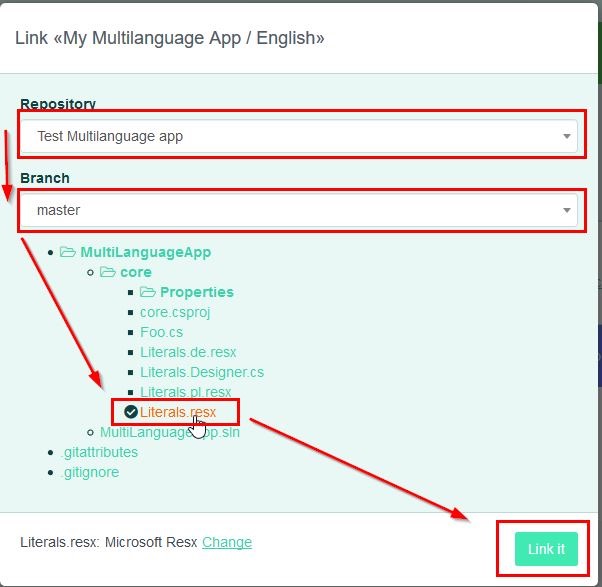The width and height of the screenshot is (602, 587).
Task: Open the Repository dropdown arrow
Action: [x=567, y=136]
